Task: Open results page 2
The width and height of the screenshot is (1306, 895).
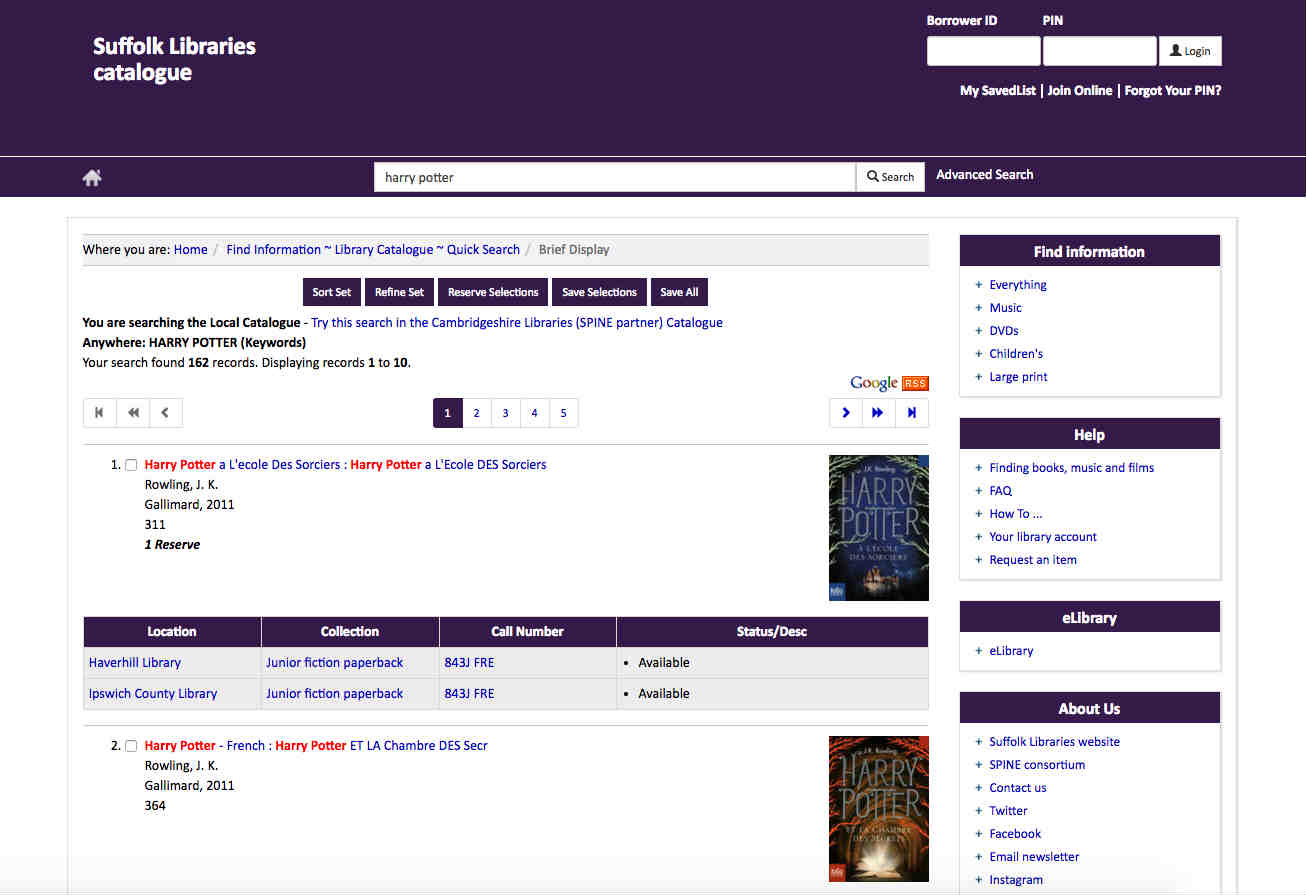Action: [477, 413]
